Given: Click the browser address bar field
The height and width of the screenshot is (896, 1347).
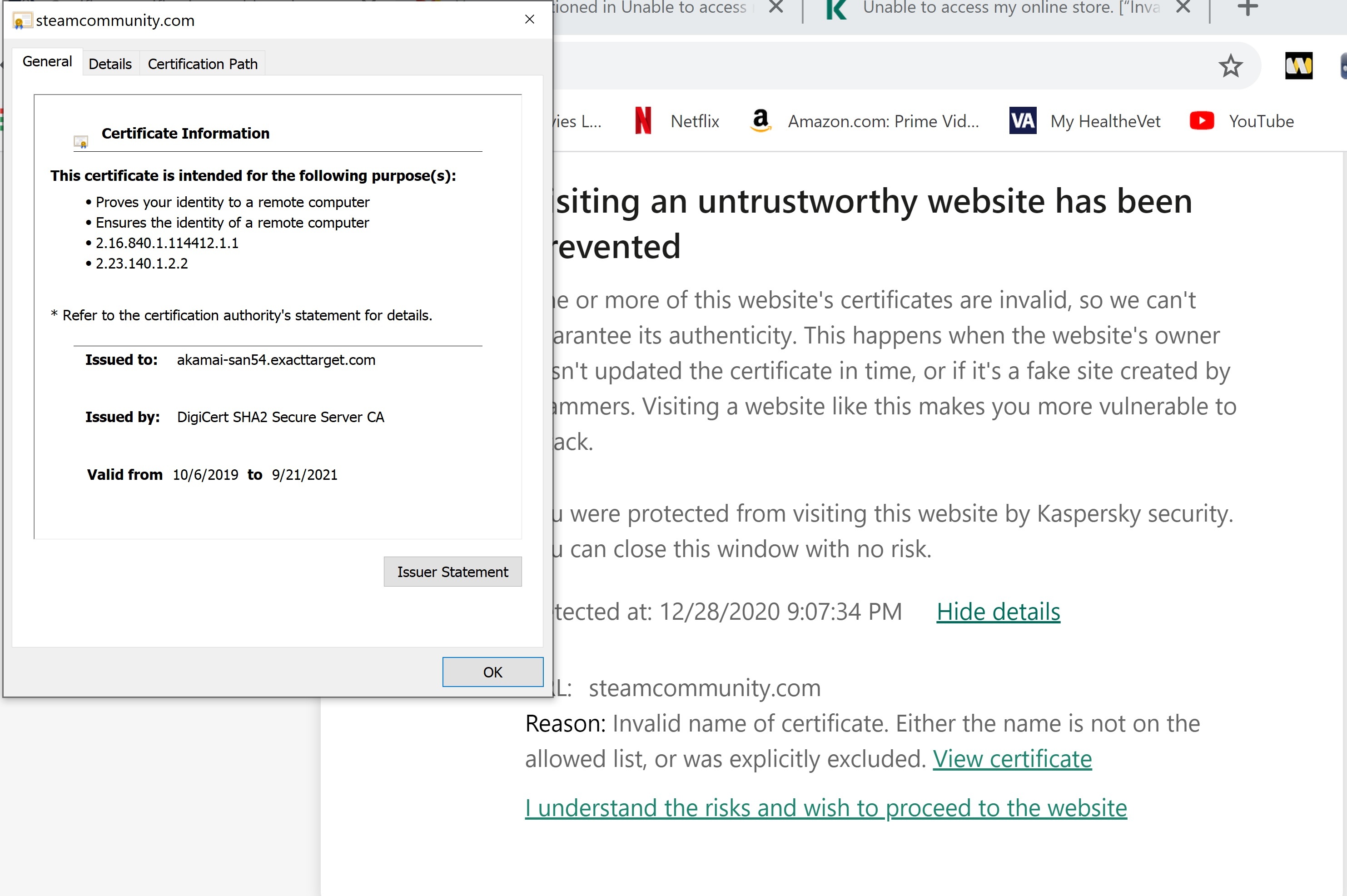Looking at the screenshot, I should click(x=857, y=66).
